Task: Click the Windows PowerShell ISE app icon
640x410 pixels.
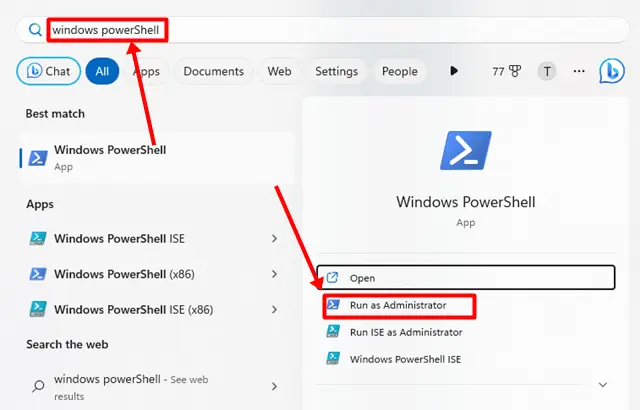Action: pos(37,239)
